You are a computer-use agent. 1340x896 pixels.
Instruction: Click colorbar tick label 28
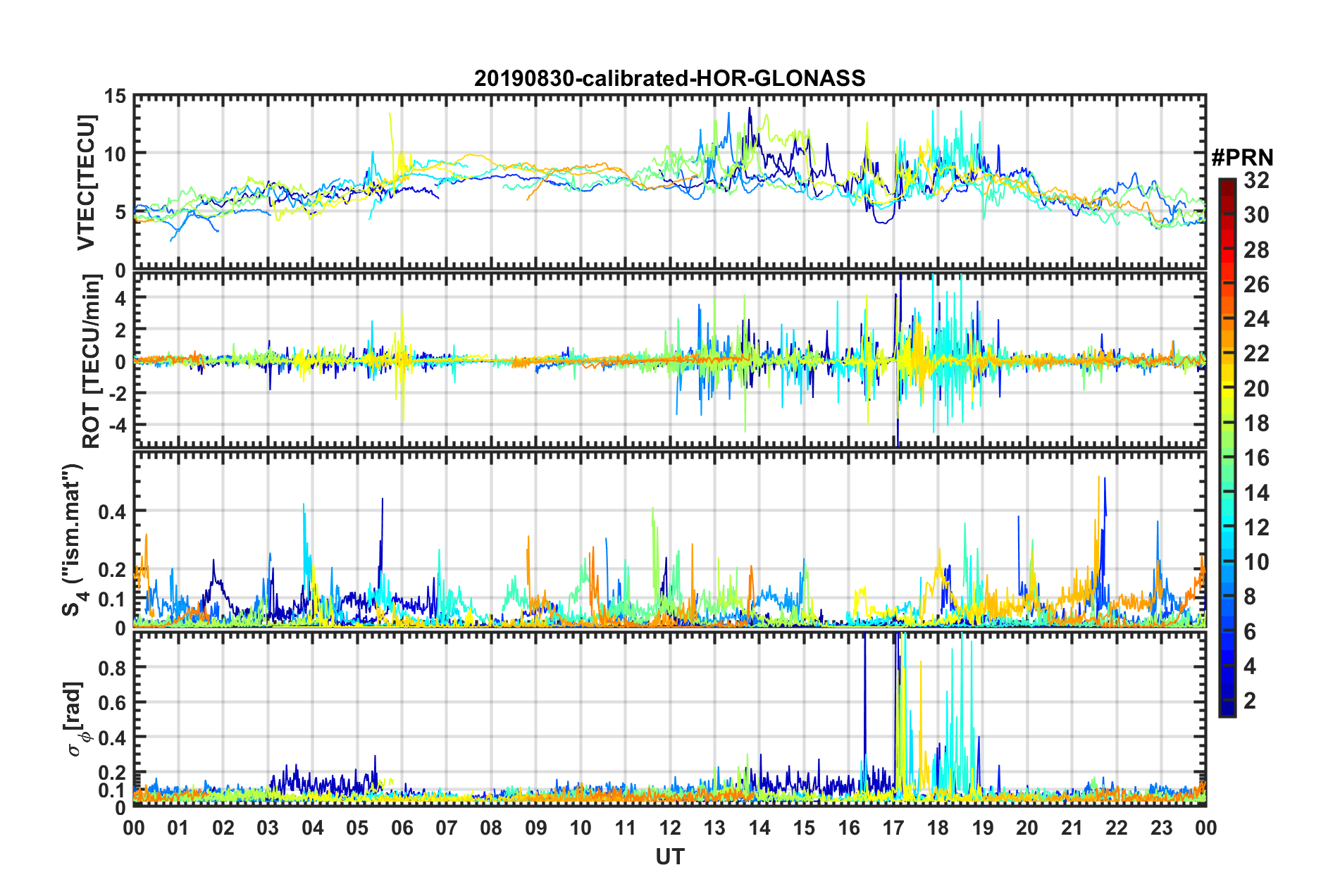[1256, 249]
